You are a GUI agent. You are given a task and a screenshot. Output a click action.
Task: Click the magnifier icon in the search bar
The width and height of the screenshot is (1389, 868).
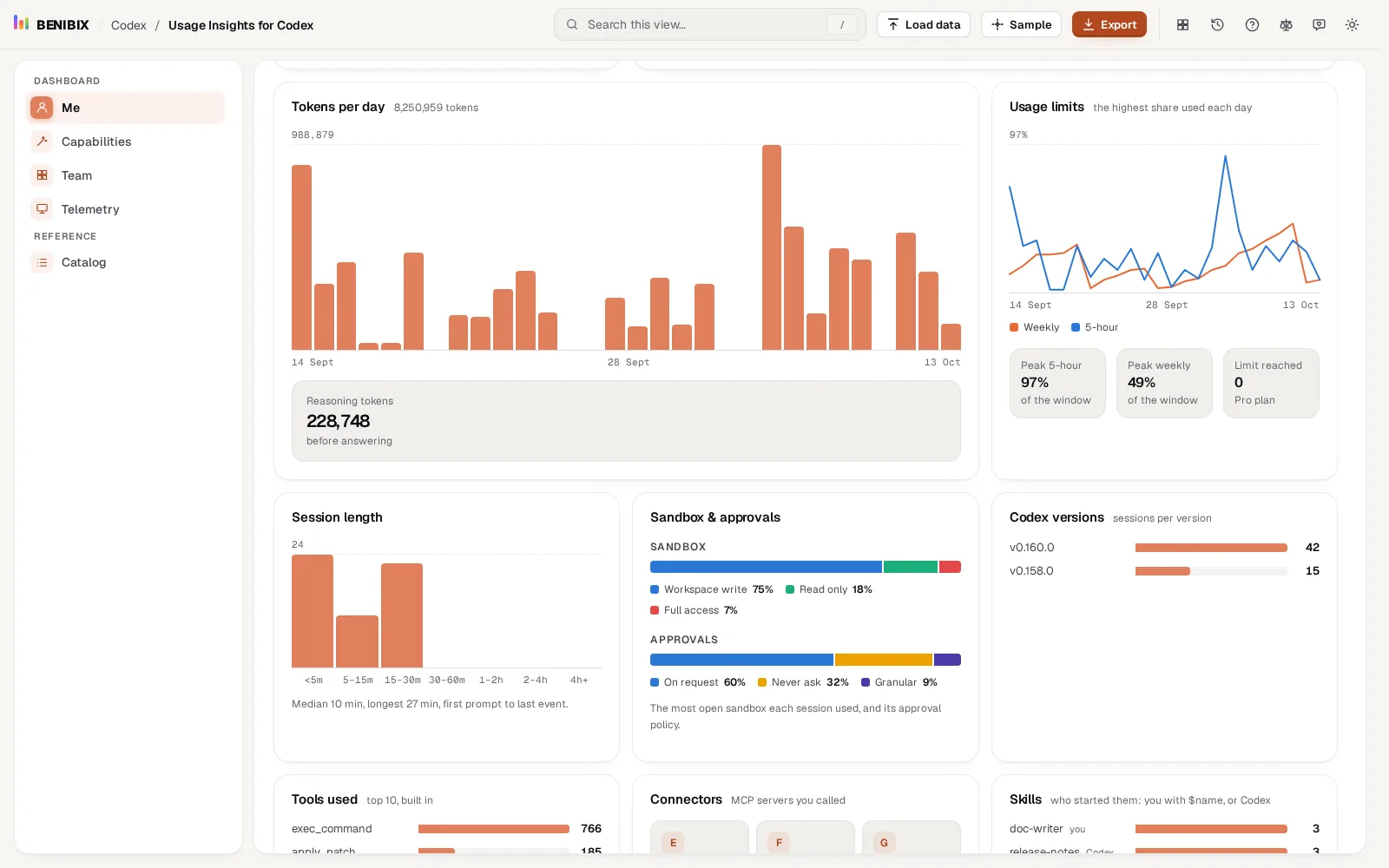pos(572,24)
